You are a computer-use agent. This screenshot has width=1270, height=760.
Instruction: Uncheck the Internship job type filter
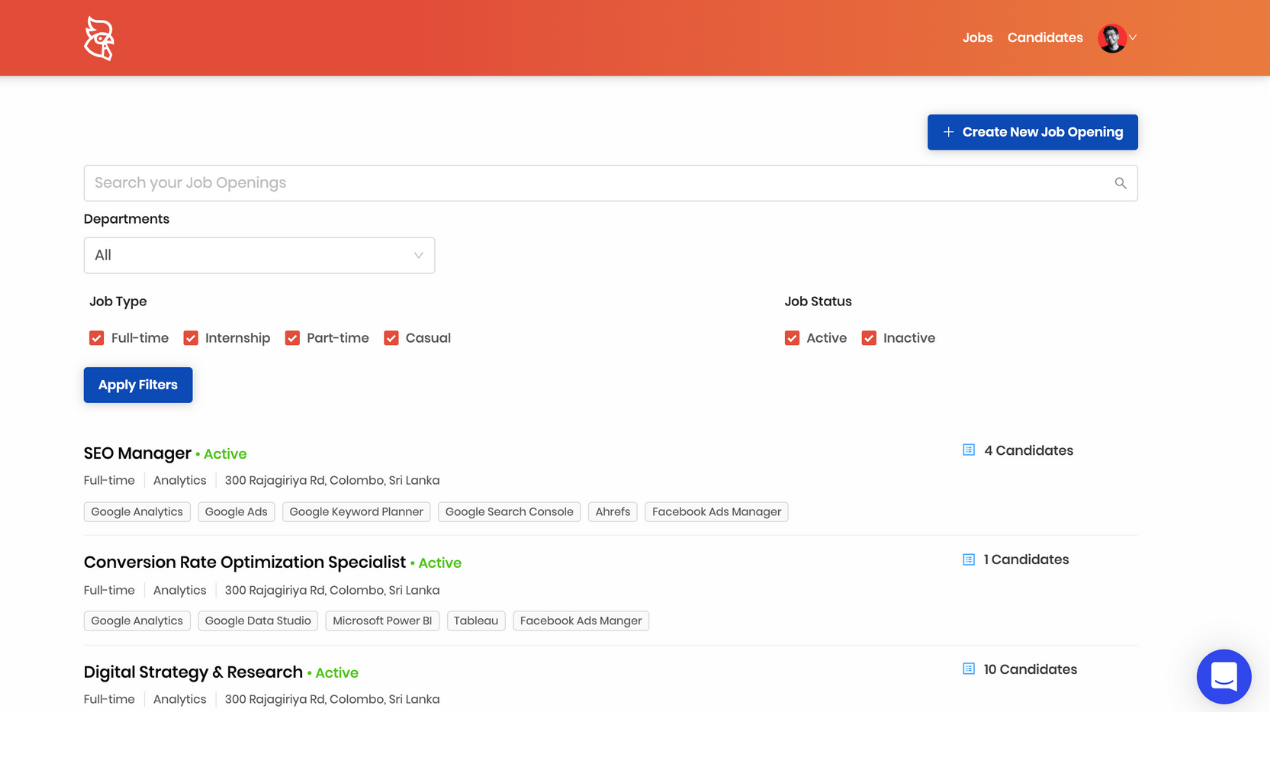coord(190,338)
